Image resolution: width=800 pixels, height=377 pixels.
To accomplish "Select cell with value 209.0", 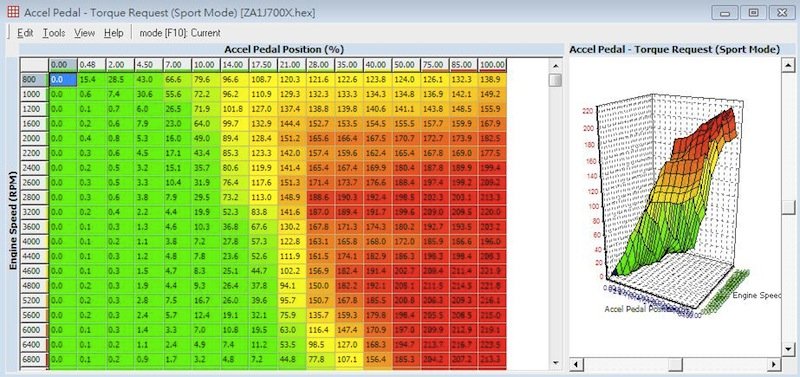I will pyautogui.click(x=435, y=212).
